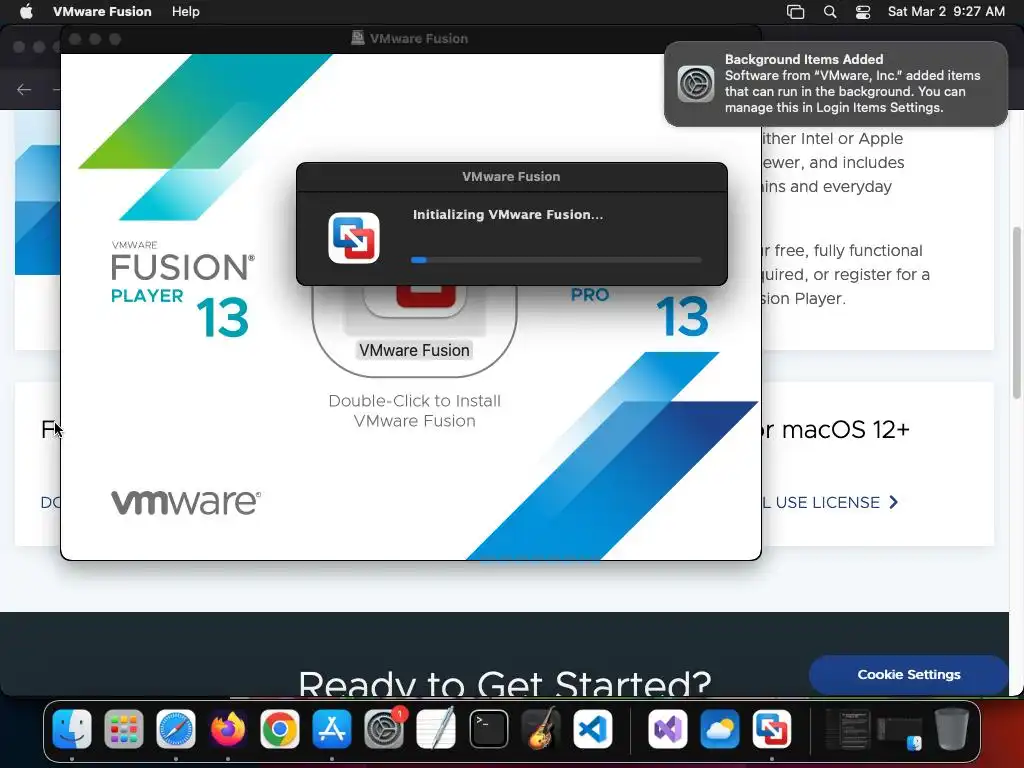Click the VMware Fusion icon in initializing dialog
The width and height of the screenshot is (1024, 768).
tap(353, 238)
